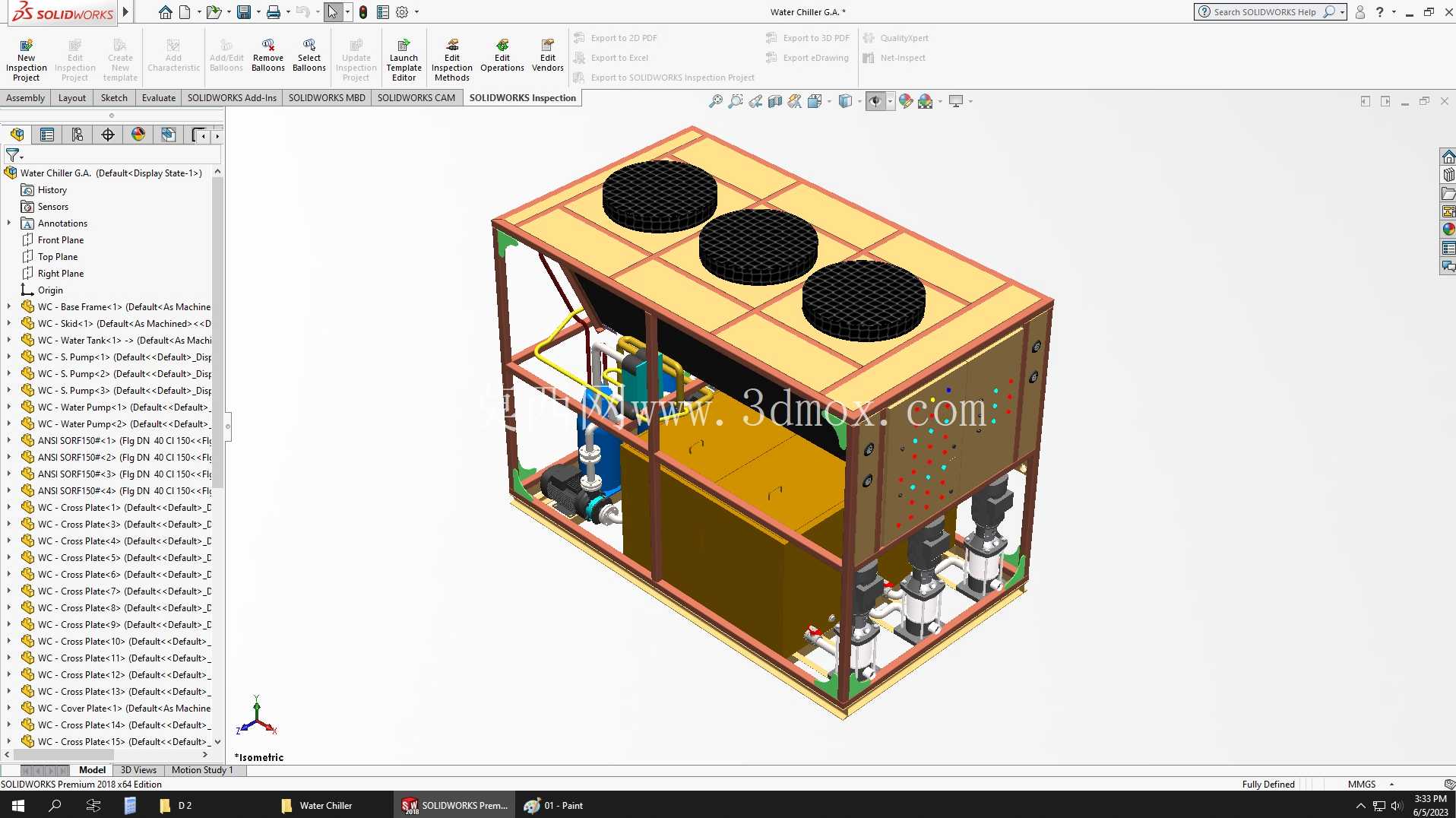Screen dimensions: 1456x818
Task: Click the Zoom to Fit icon
Action: (x=716, y=101)
